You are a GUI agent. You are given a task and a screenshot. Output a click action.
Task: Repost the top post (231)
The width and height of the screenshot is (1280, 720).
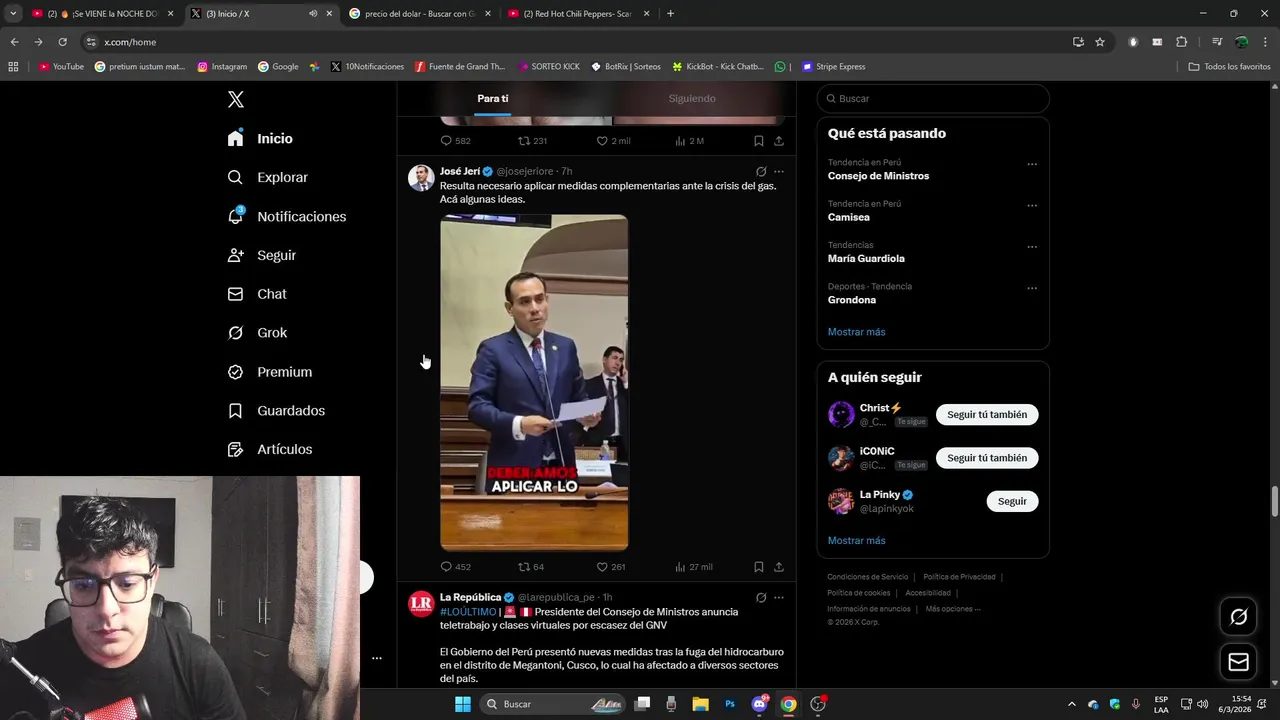point(532,141)
